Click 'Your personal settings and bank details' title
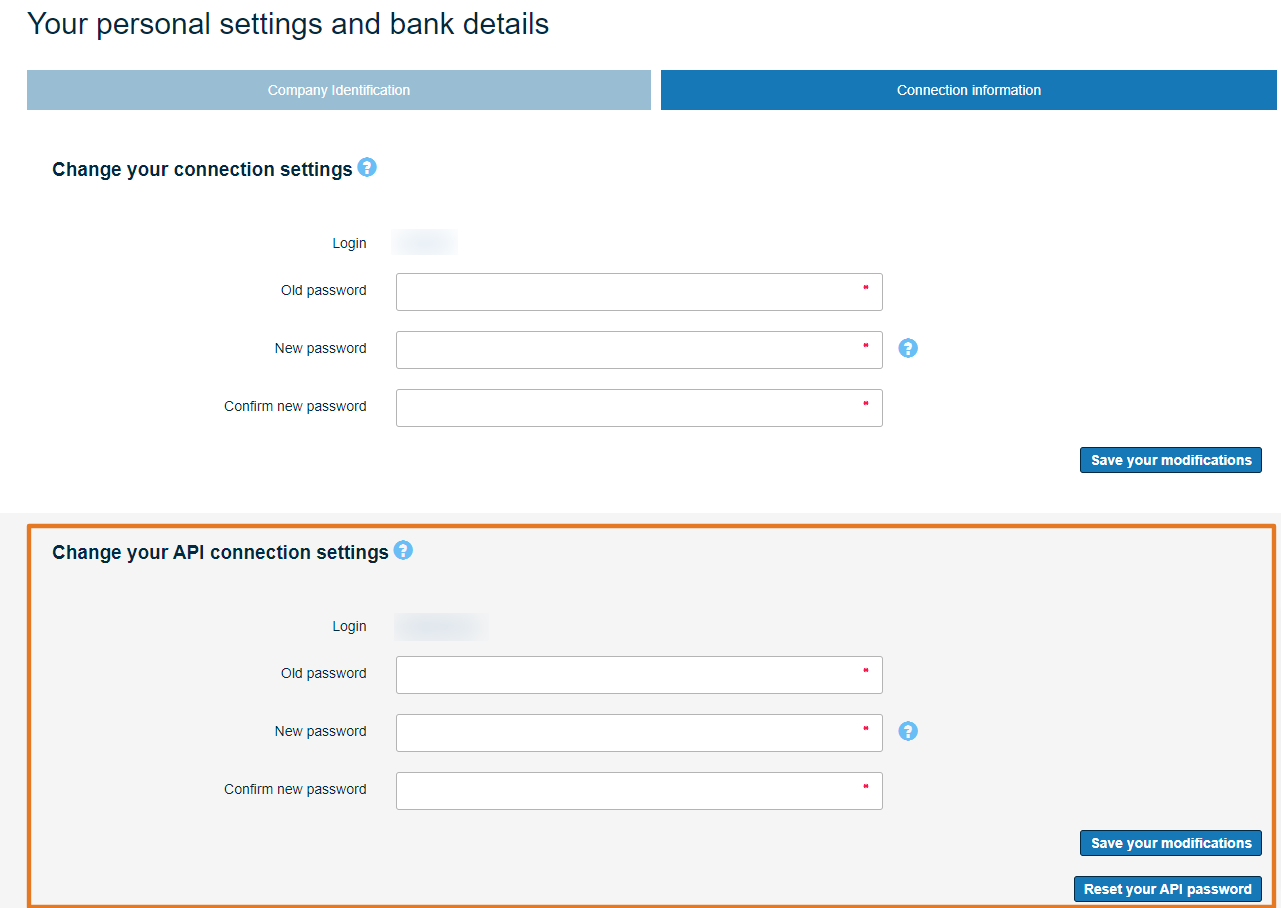 point(288,24)
